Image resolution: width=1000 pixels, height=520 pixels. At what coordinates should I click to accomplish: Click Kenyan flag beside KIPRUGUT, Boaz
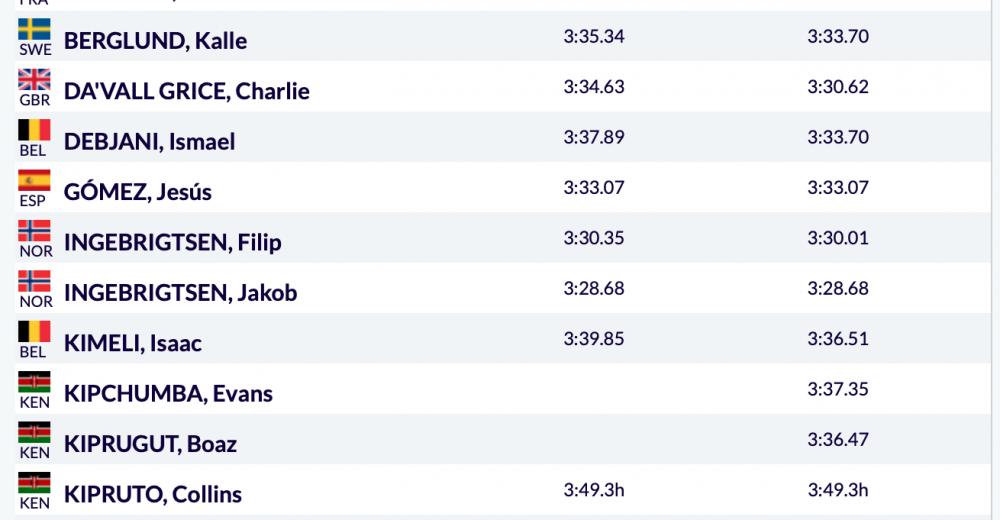34,432
